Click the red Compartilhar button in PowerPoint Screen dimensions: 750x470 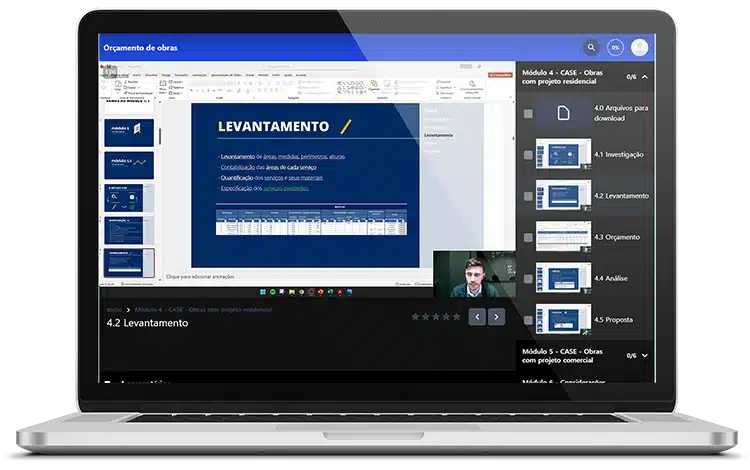pos(500,75)
